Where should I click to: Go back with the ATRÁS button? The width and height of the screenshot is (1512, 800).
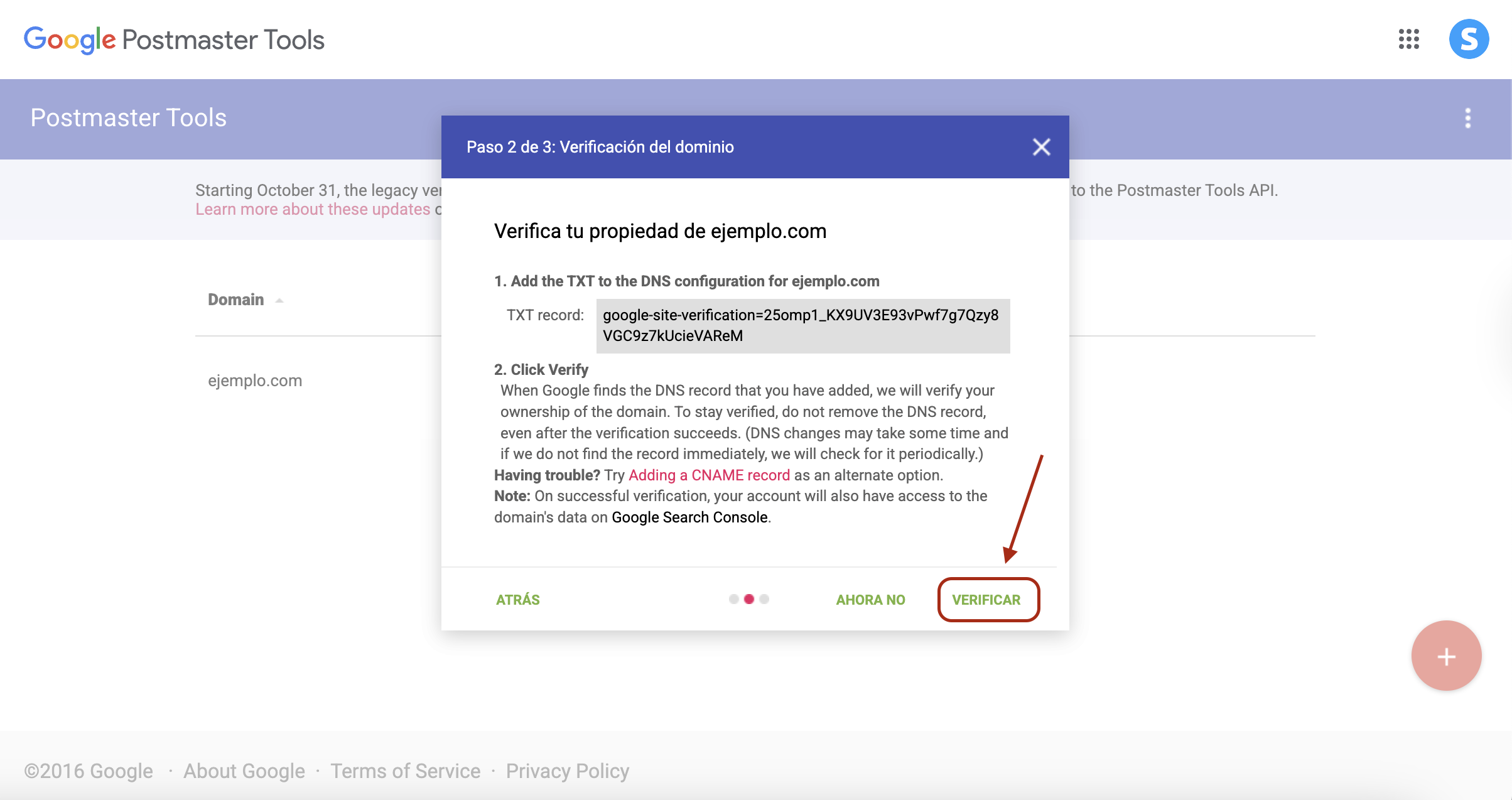click(x=517, y=600)
